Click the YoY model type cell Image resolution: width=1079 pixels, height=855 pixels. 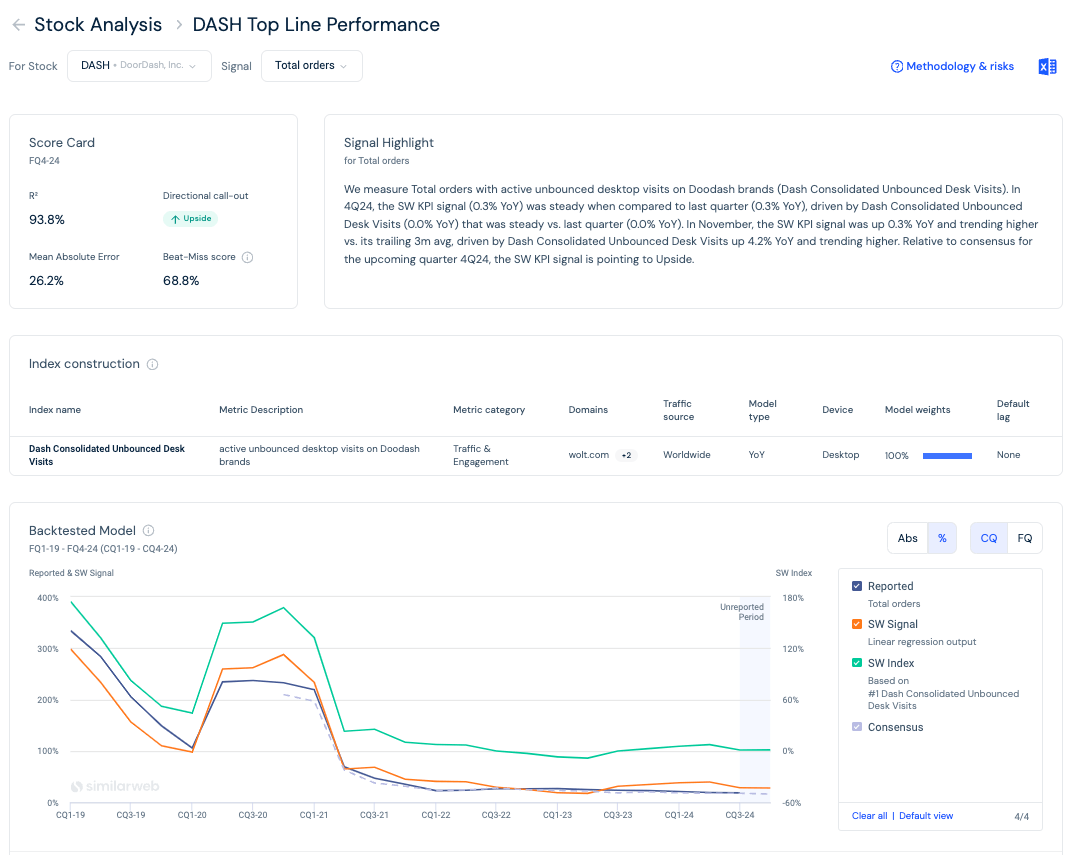tap(756, 455)
